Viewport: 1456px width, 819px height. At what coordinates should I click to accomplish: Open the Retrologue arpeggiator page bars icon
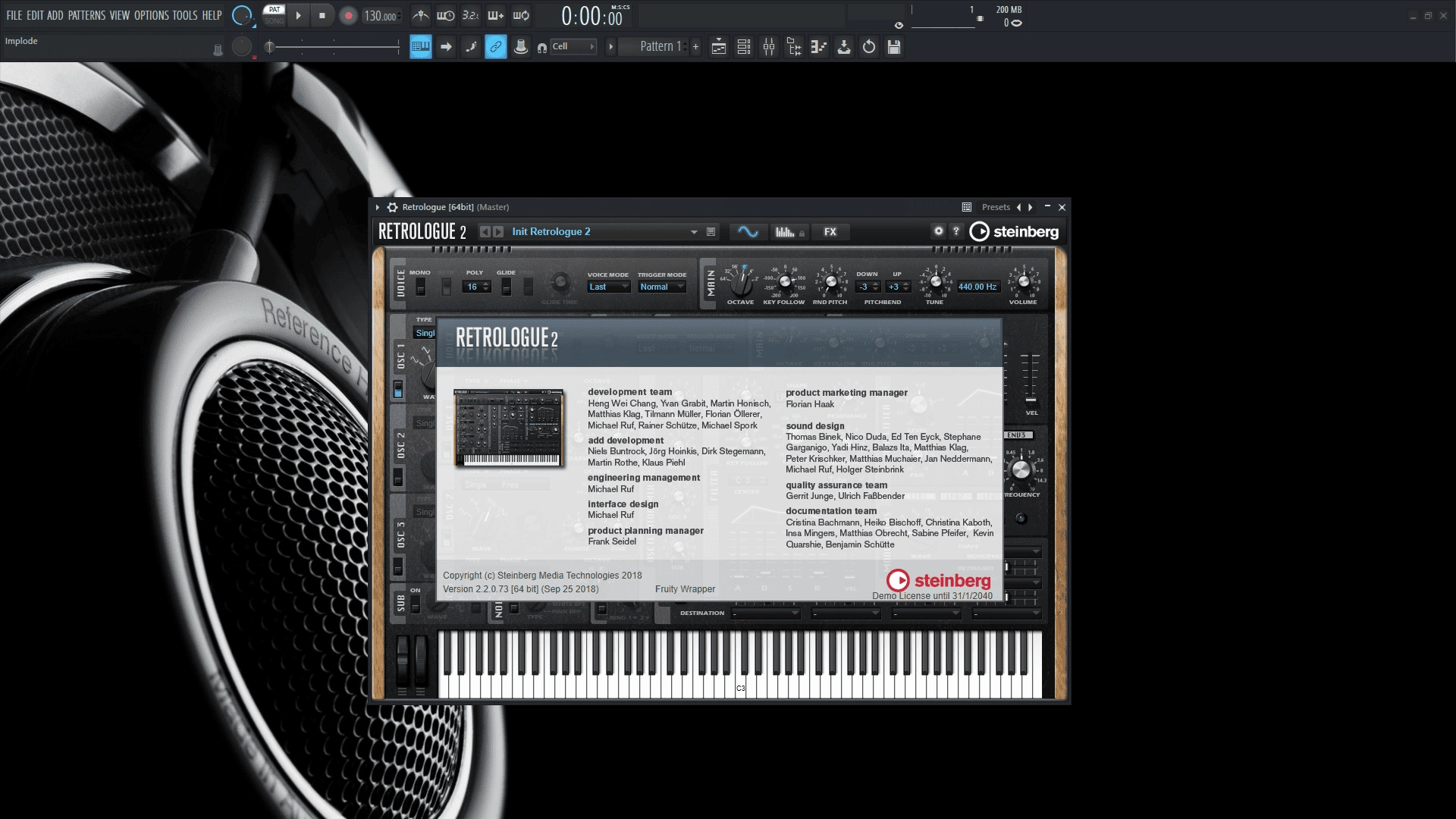coord(789,232)
